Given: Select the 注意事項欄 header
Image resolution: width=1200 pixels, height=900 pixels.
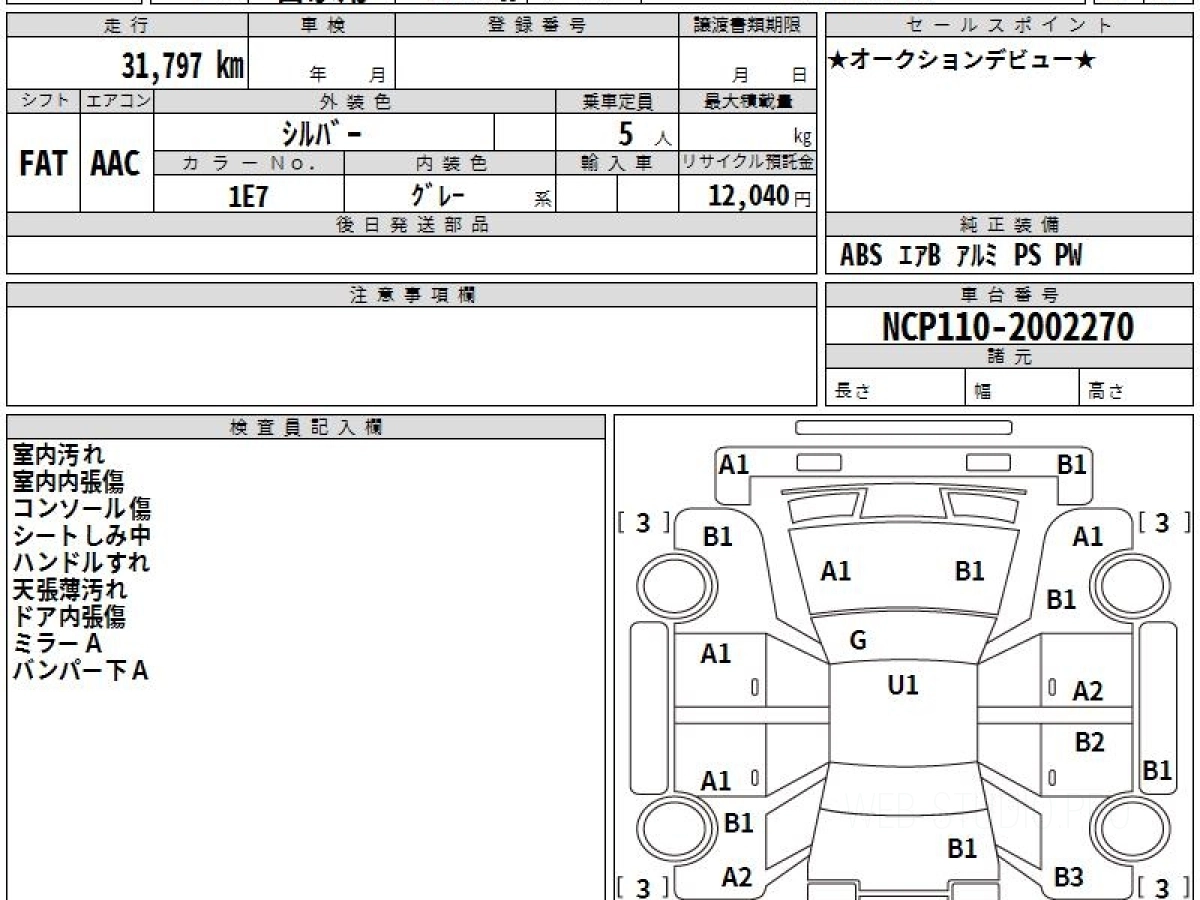Looking at the screenshot, I should click(411, 295).
